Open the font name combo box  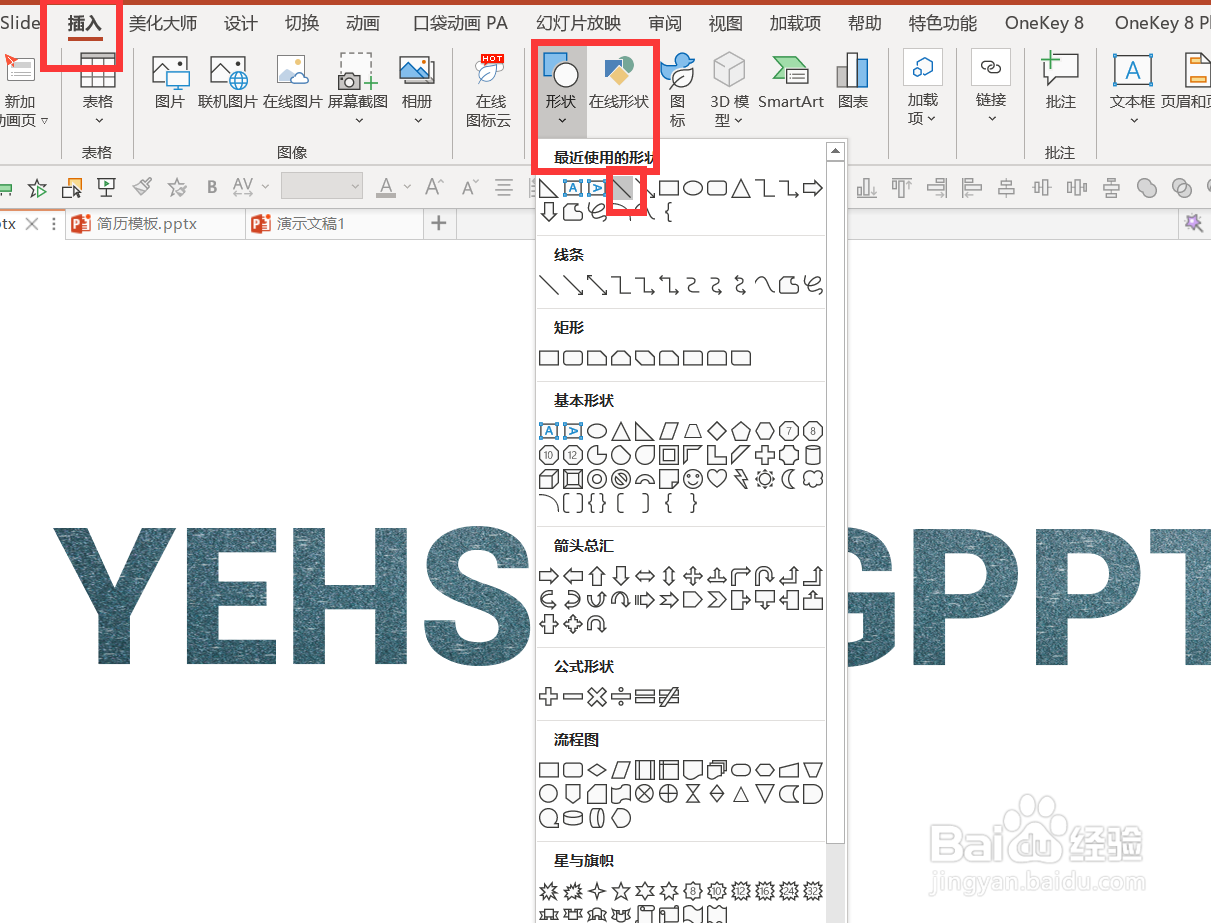321,187
